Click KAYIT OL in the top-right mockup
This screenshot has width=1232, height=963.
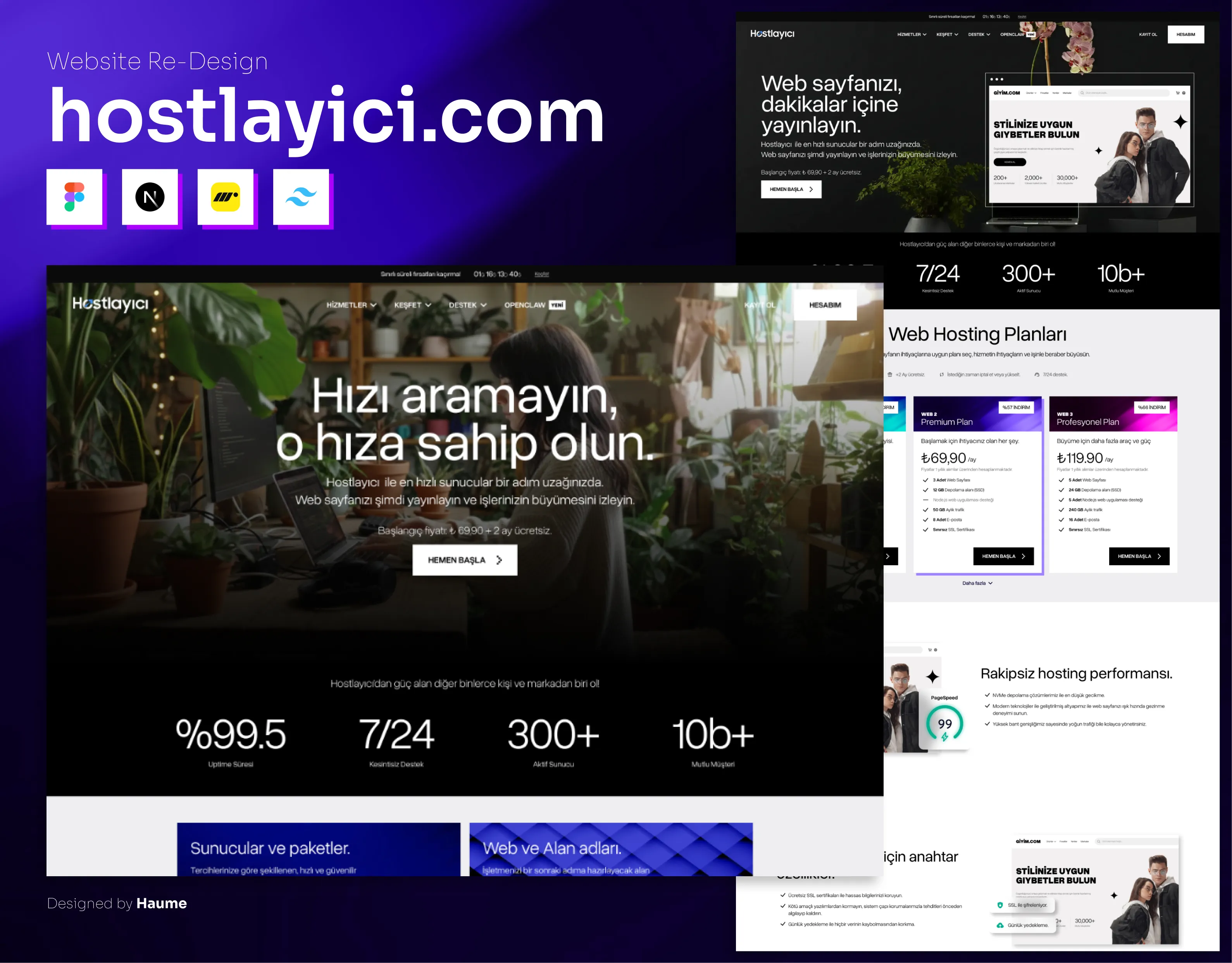pyautogui.click(x=1148, y=34)
